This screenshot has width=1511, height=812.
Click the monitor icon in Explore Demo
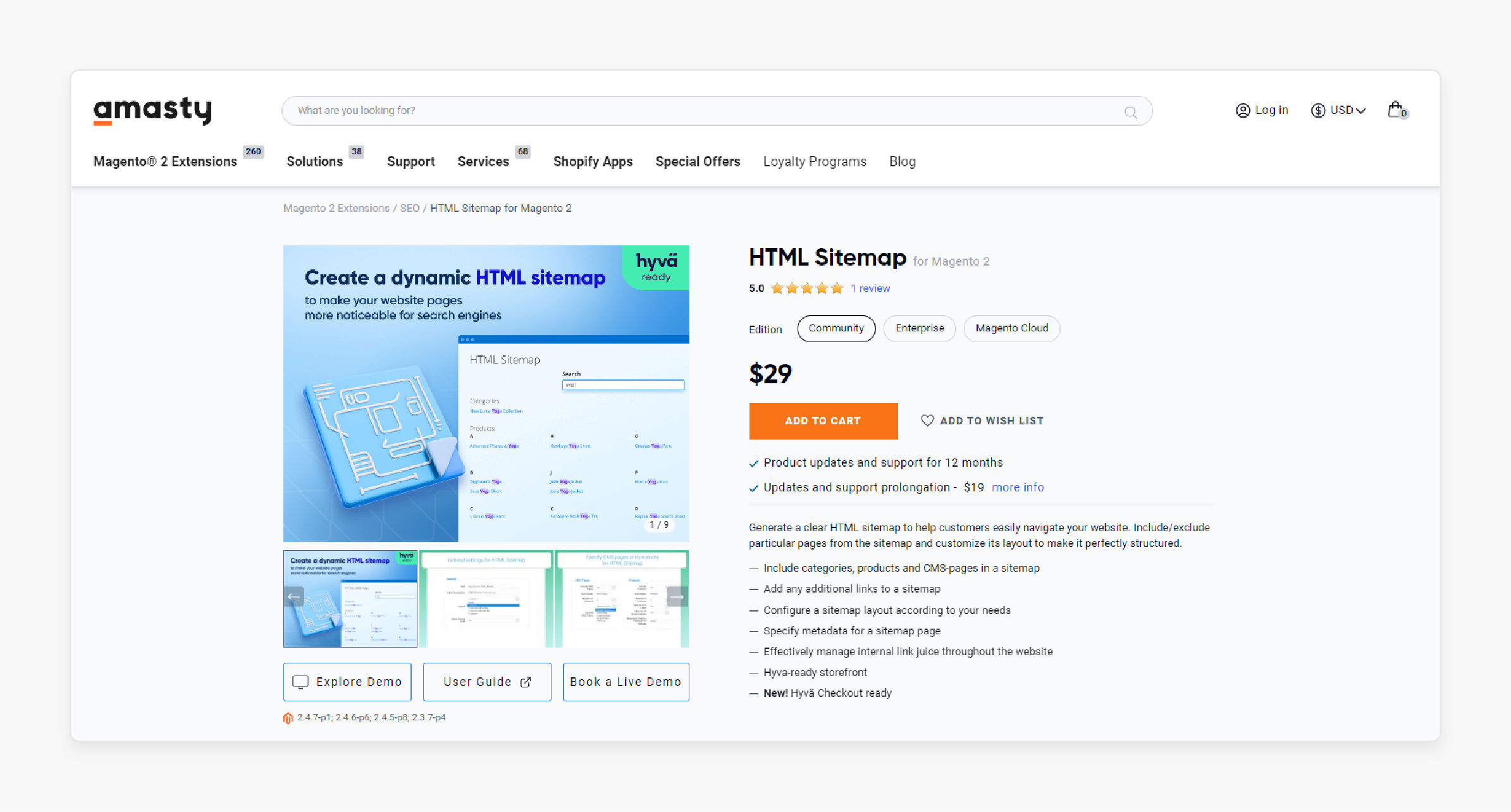300,682
